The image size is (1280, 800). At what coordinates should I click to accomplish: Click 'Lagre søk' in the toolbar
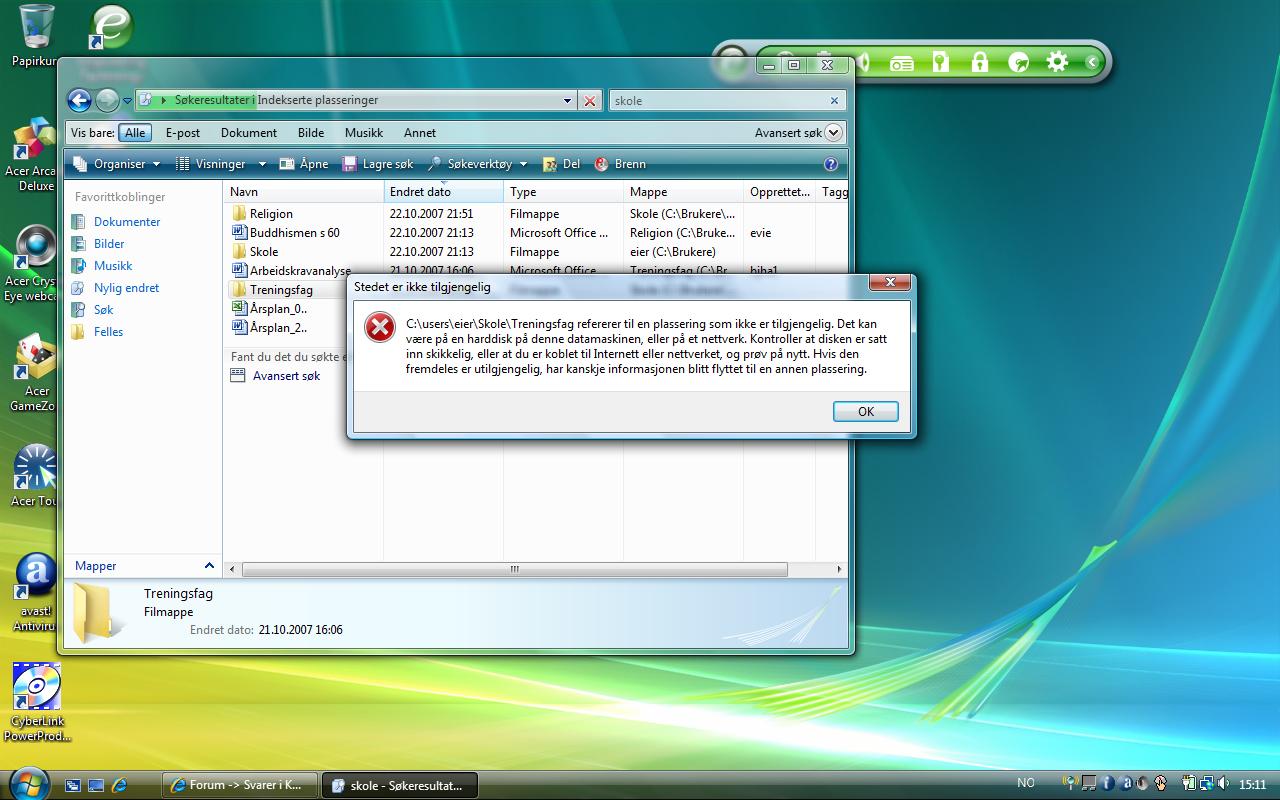377,164
